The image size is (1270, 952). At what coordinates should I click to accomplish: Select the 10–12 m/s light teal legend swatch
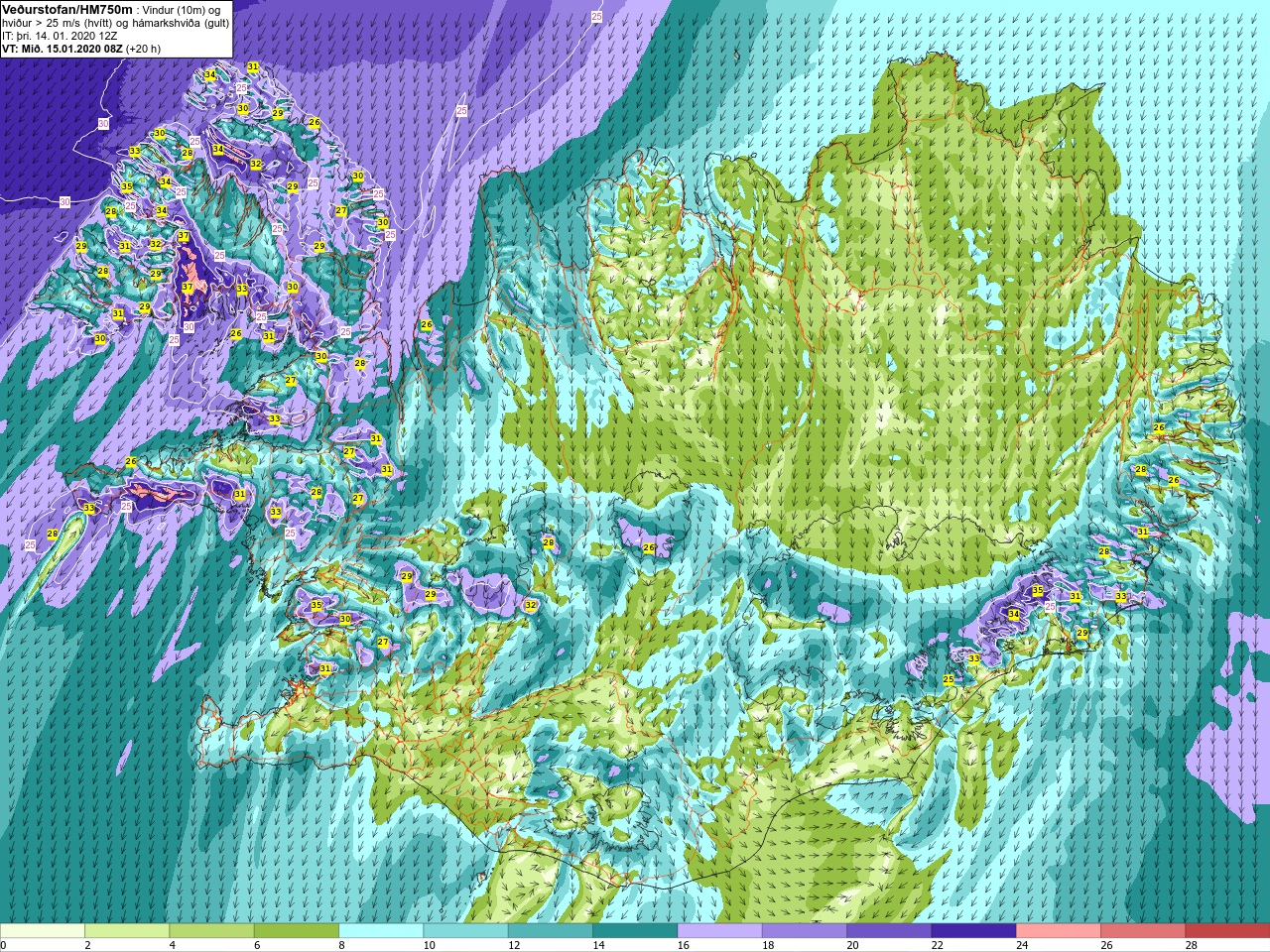point(465,931)
